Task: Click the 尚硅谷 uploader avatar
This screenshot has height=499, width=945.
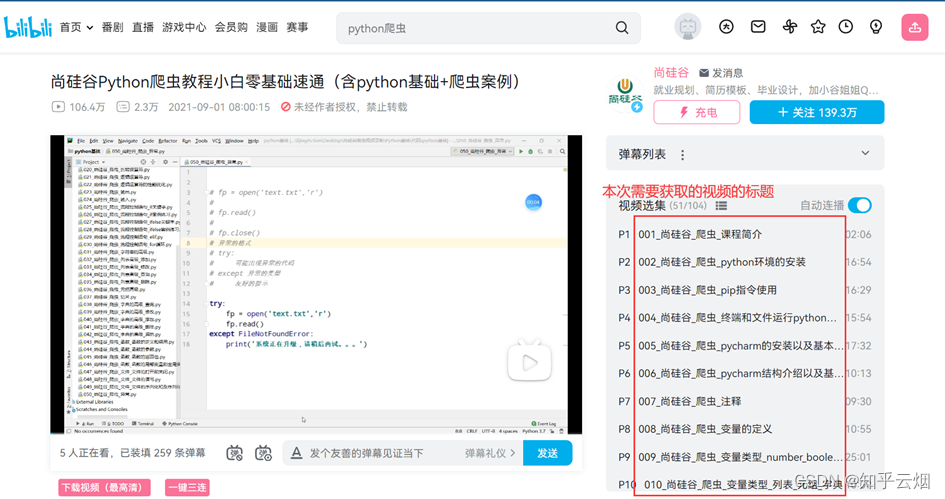Action: (625, 94)
